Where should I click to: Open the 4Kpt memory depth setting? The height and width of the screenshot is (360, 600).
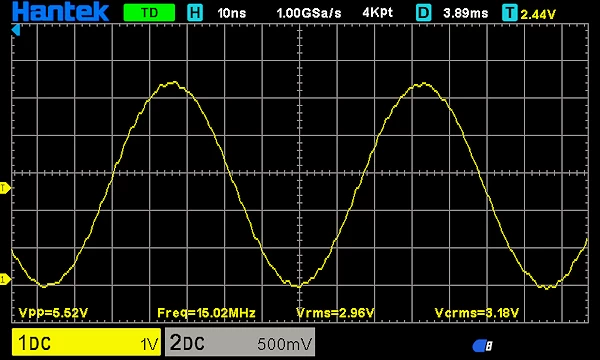point(377,13)
